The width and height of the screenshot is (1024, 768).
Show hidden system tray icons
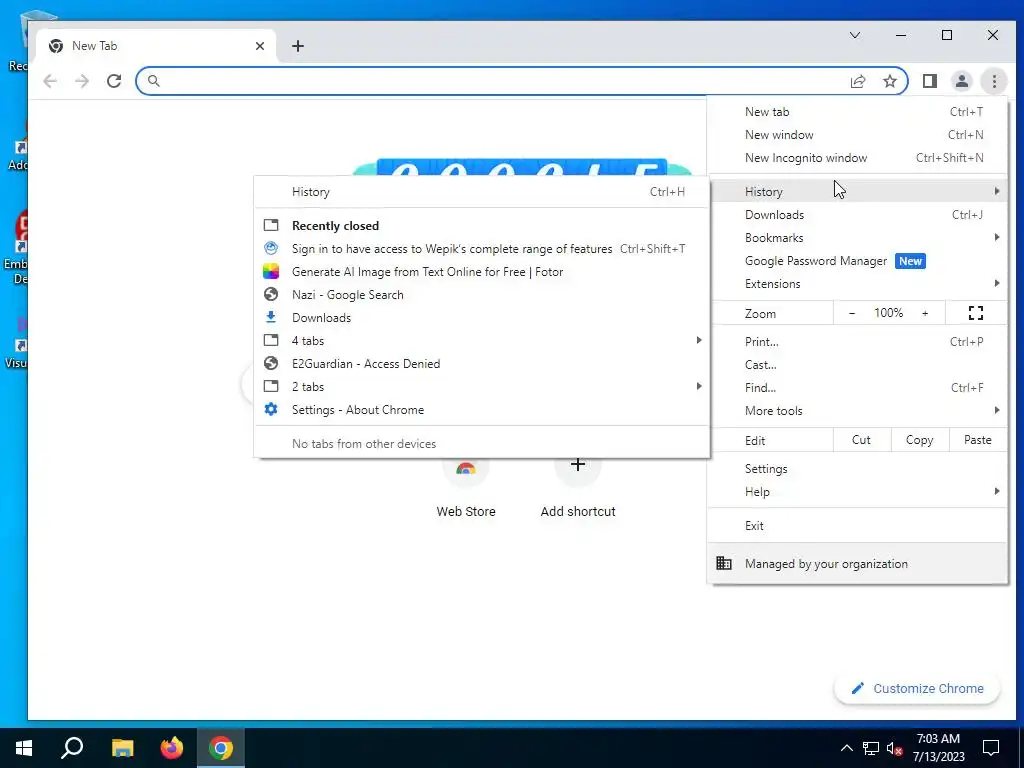coord(846,748)
